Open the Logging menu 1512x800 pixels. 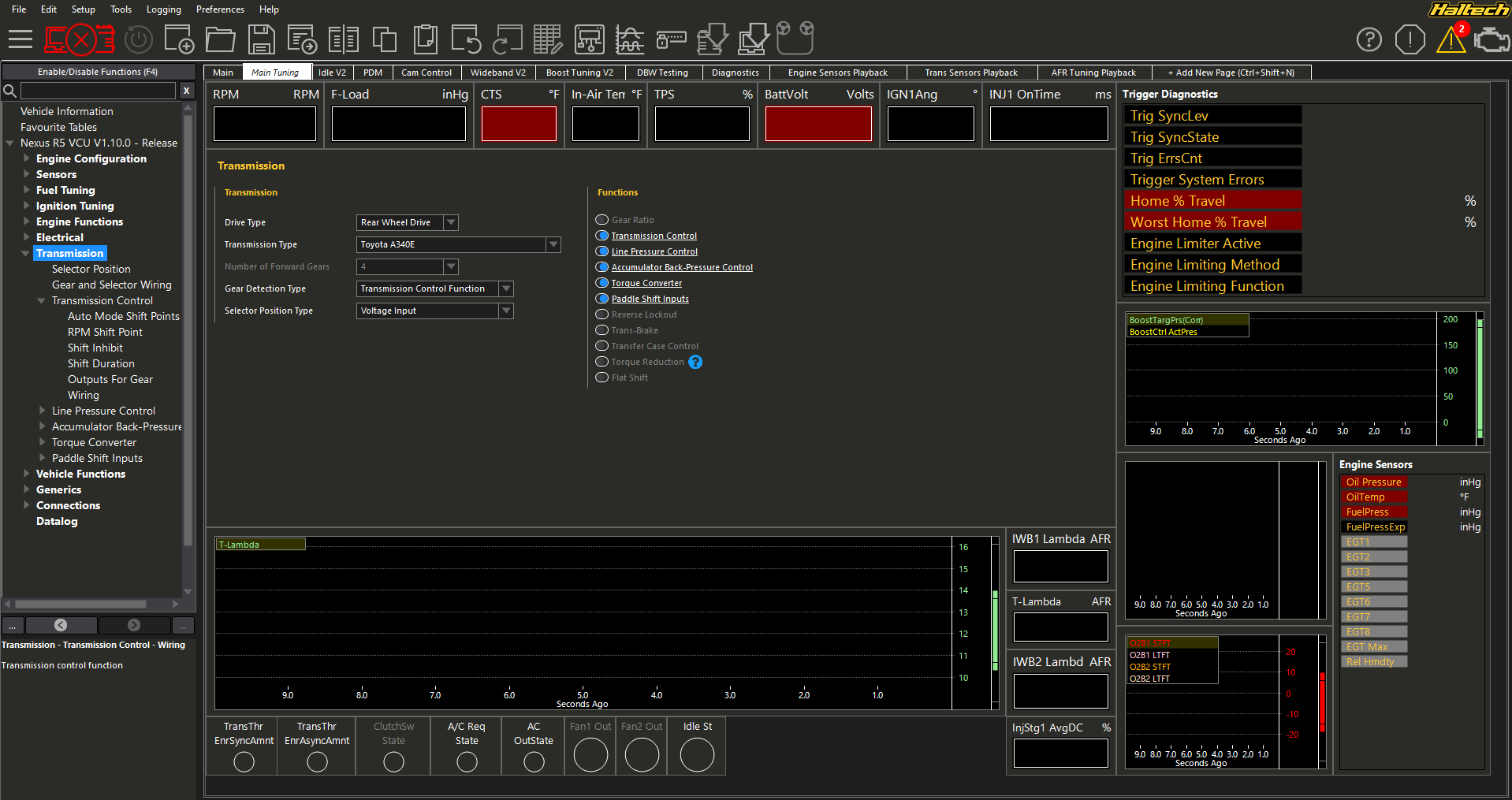pos(163,9)
